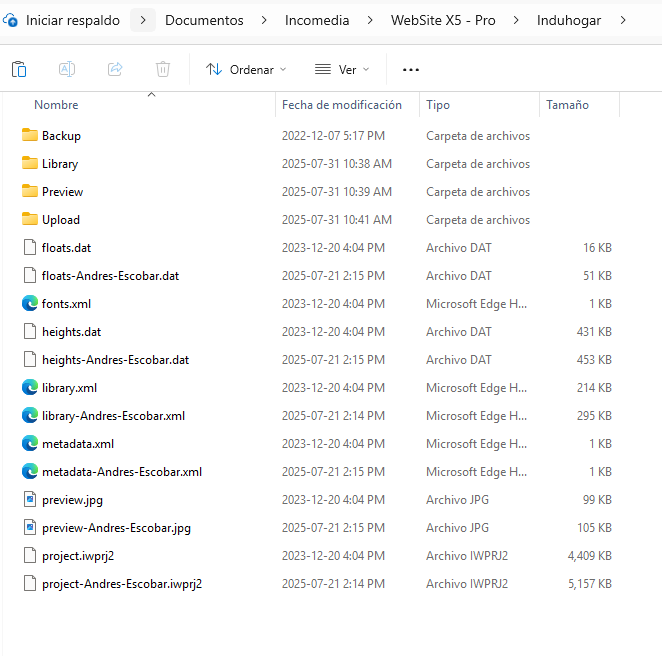Image resolution: width=662 pixels, height=656 pixels.
Task: Click the image icon of preview.jpg
Action: (x=30, y=499)
